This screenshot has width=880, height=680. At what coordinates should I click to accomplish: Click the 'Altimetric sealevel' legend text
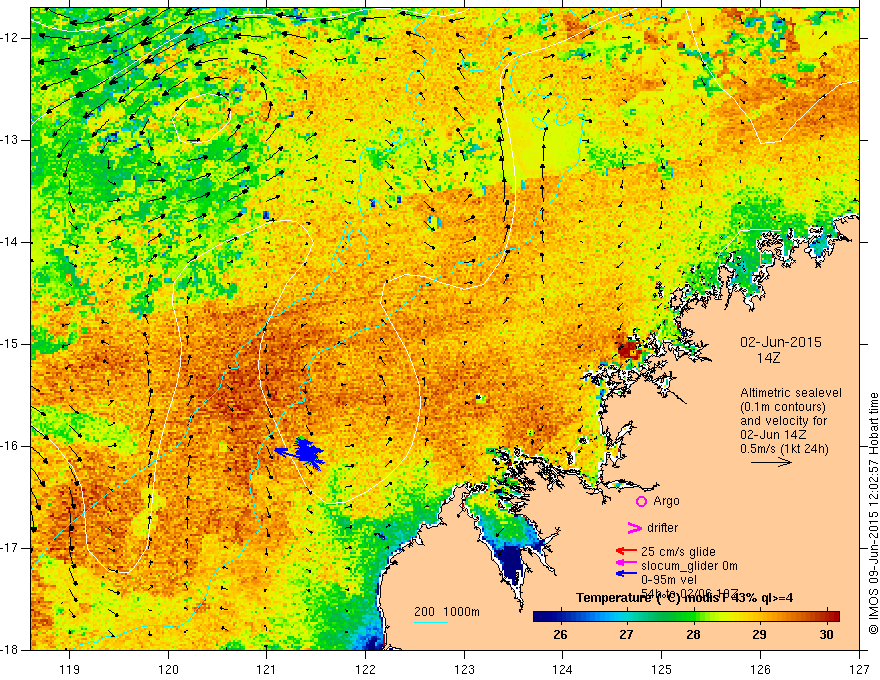(x=791, y=393)
